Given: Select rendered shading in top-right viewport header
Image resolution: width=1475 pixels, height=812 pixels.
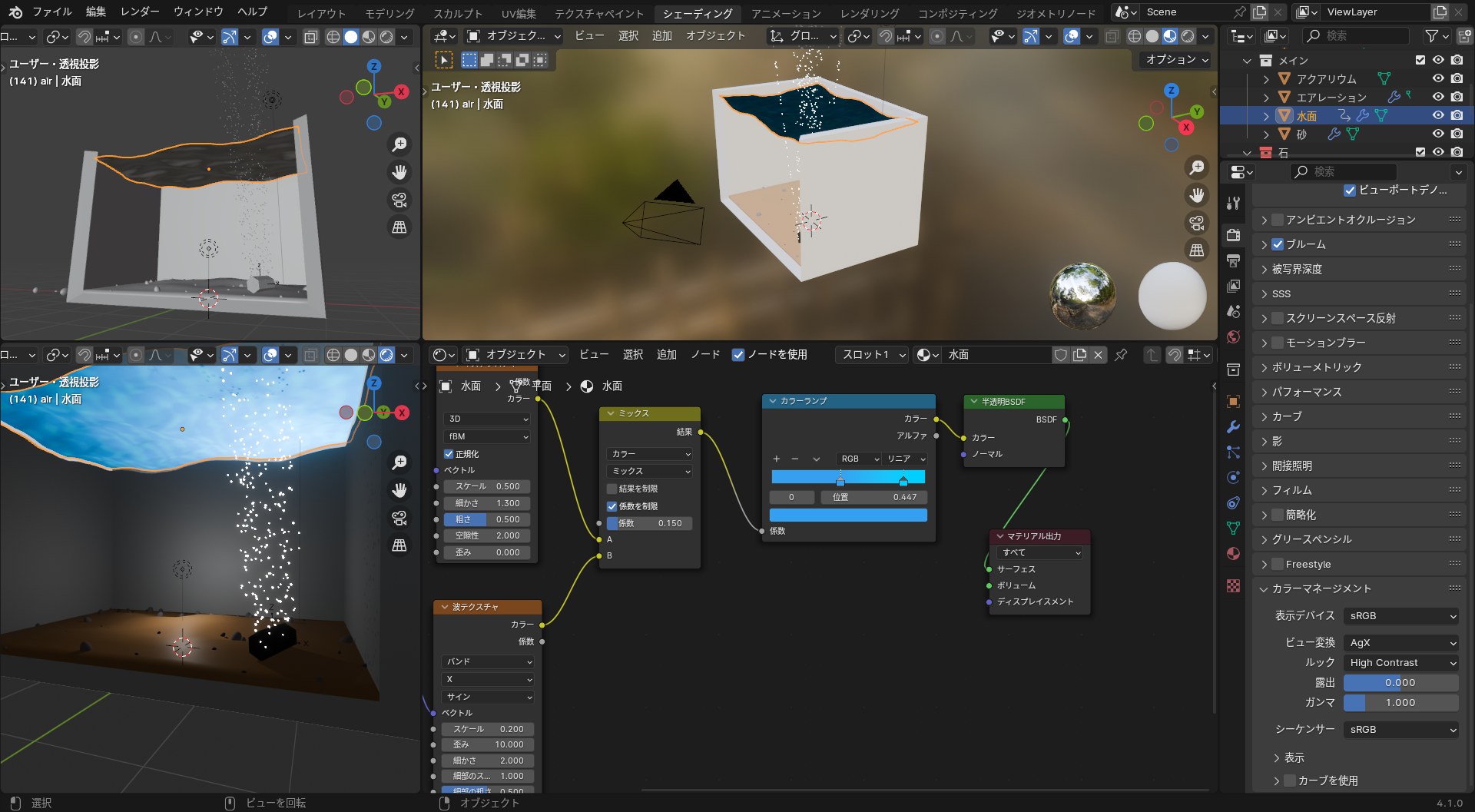Looking at the screenshot, I should pos(1188,36).
